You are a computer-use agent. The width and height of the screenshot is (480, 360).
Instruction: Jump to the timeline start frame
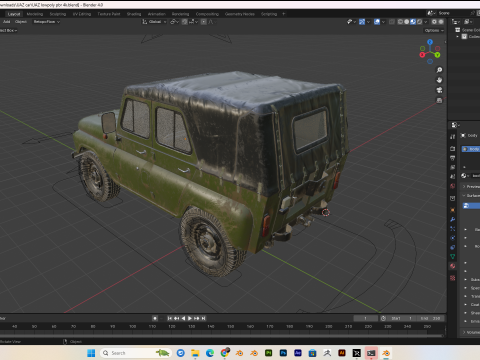coord(170,318)
